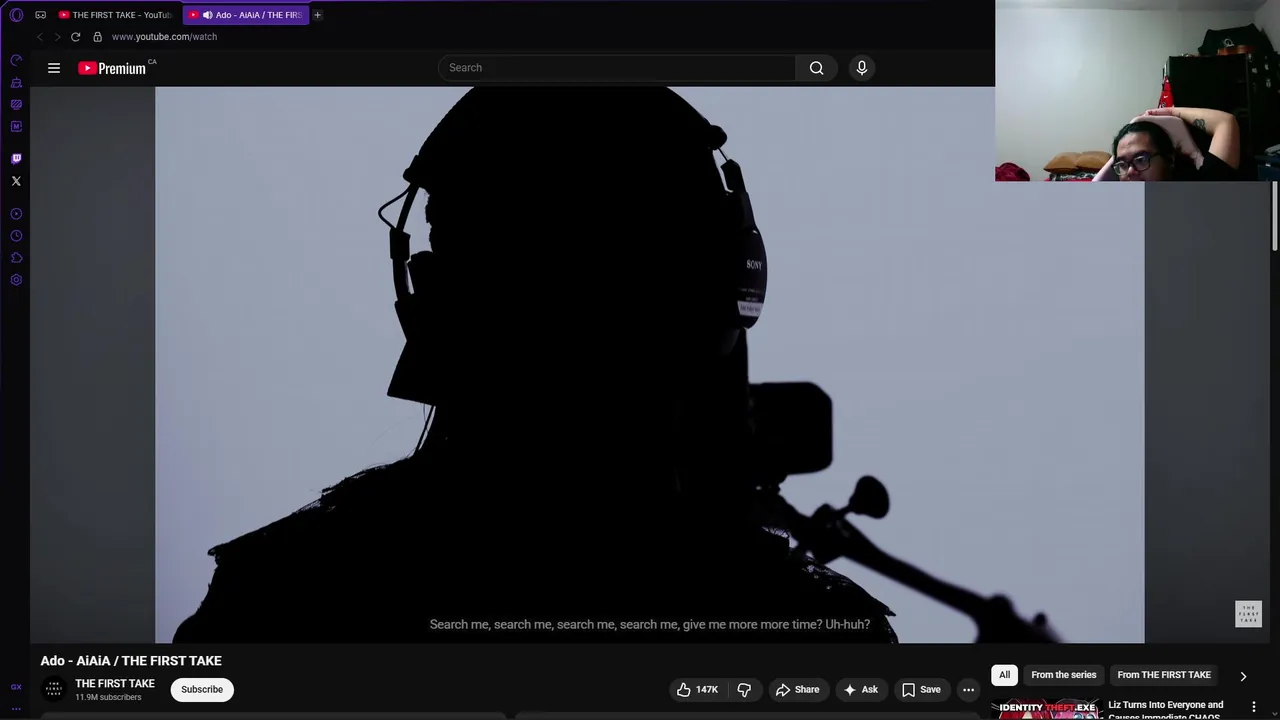
Task: Open THE FIRST TAKE channel name link
Action: pos(115,684)
